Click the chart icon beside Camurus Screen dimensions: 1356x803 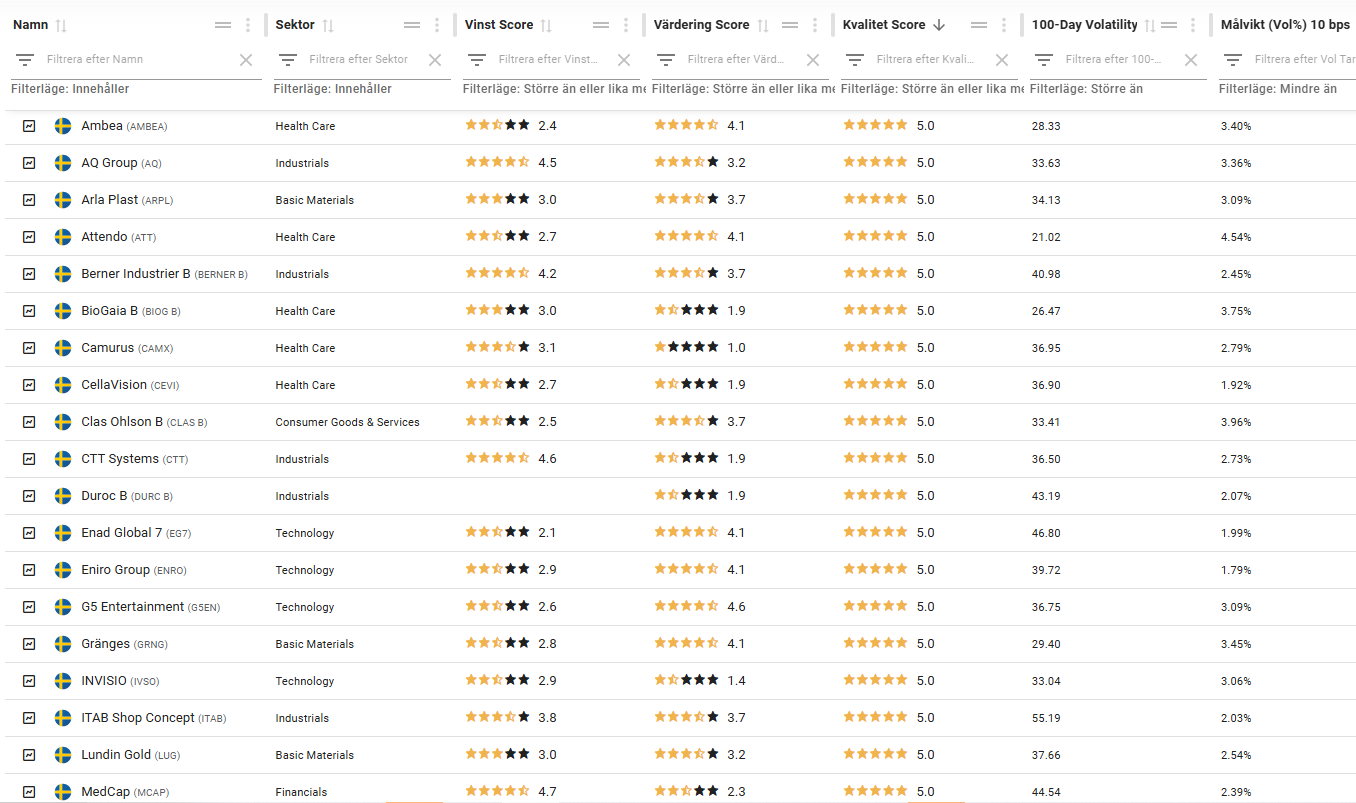point(30,348)
